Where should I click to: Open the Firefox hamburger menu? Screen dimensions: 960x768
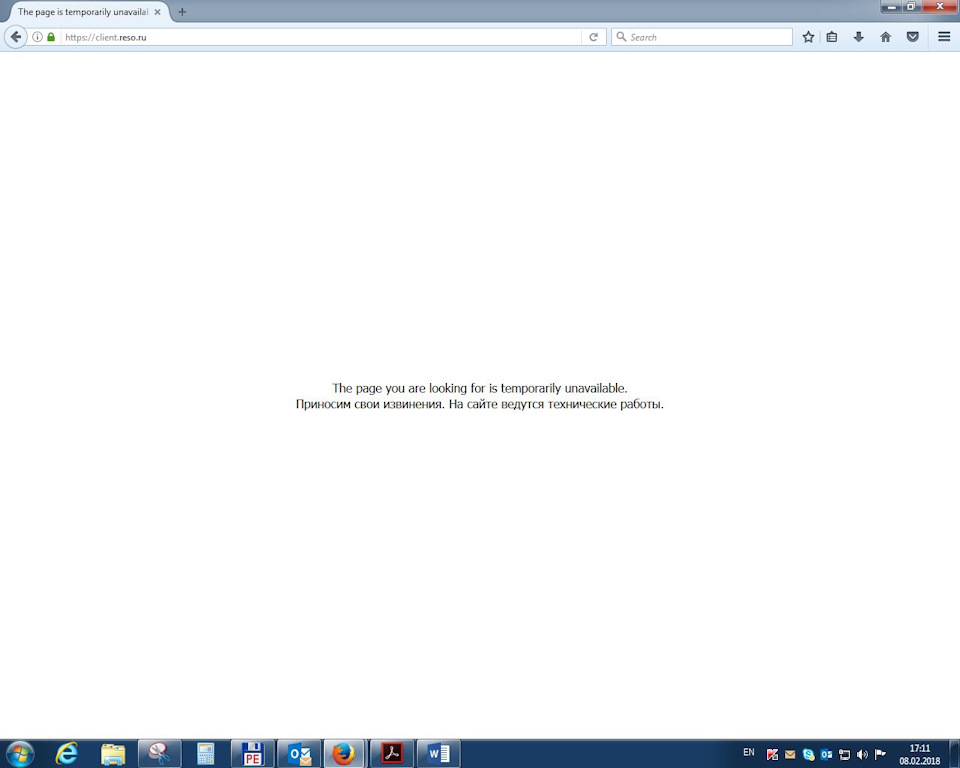tap(944, 37)
